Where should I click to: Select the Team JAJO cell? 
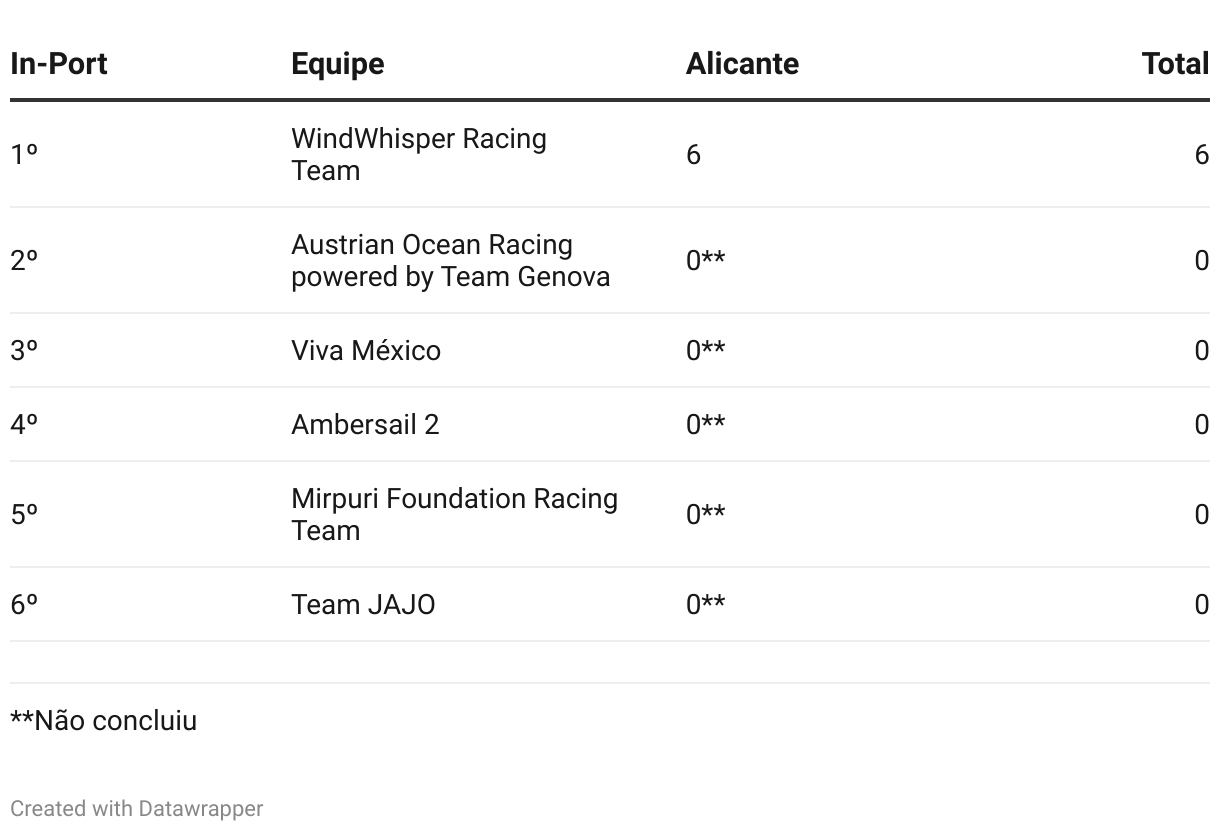coord(363,605)
